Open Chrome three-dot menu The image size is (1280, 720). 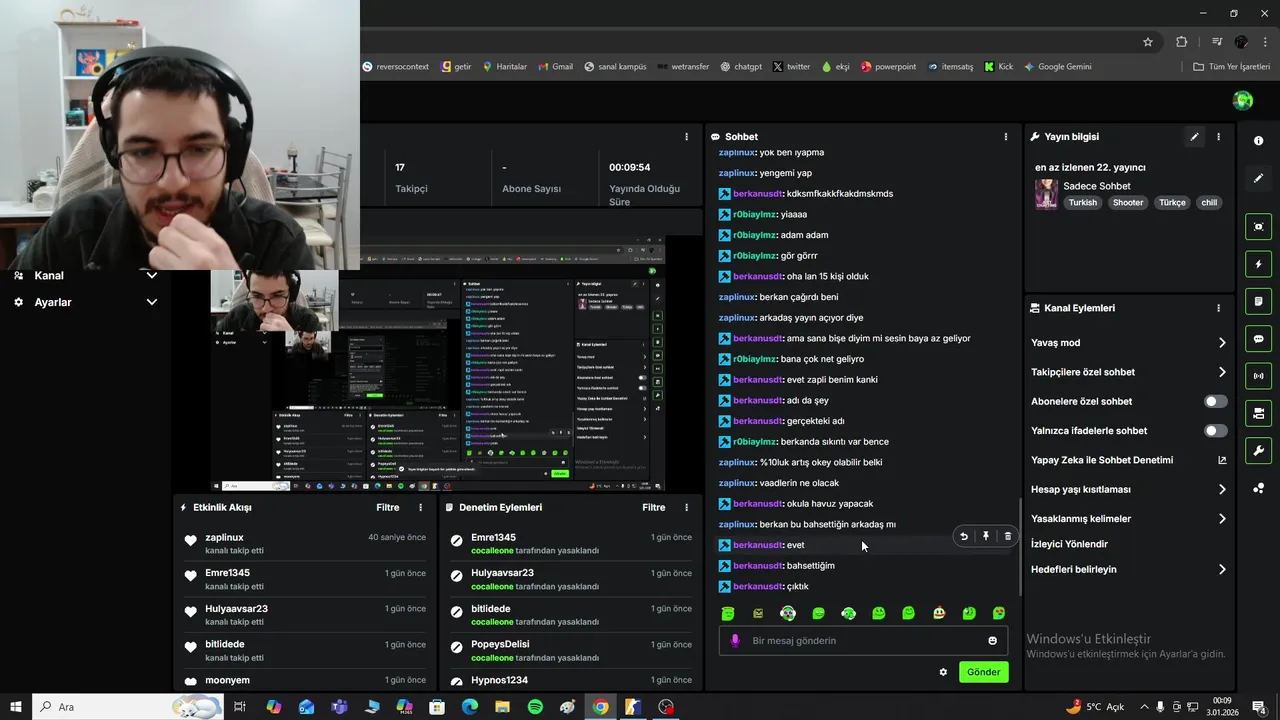(1265, 42)
